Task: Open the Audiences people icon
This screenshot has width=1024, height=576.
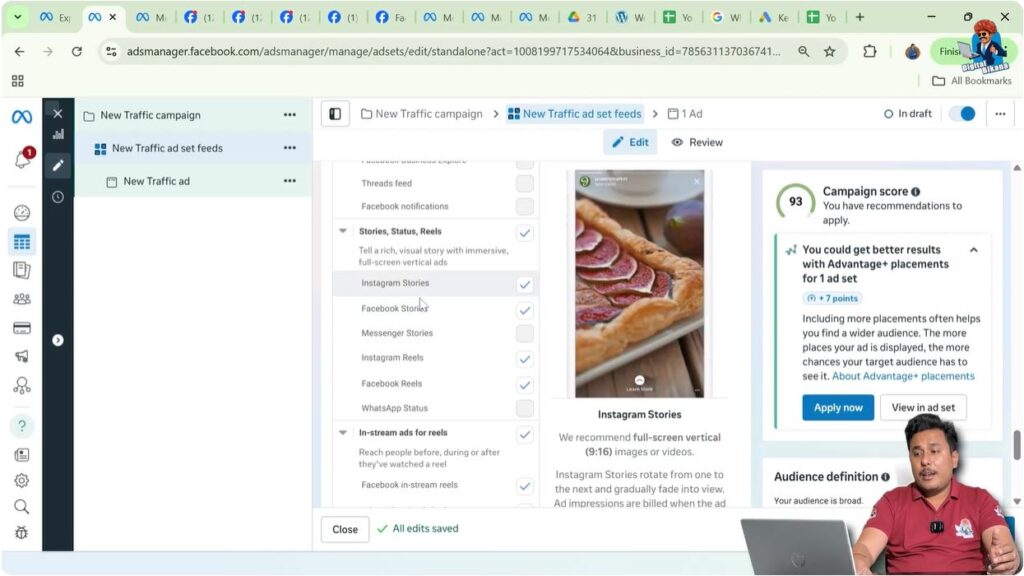Action: 22,299
